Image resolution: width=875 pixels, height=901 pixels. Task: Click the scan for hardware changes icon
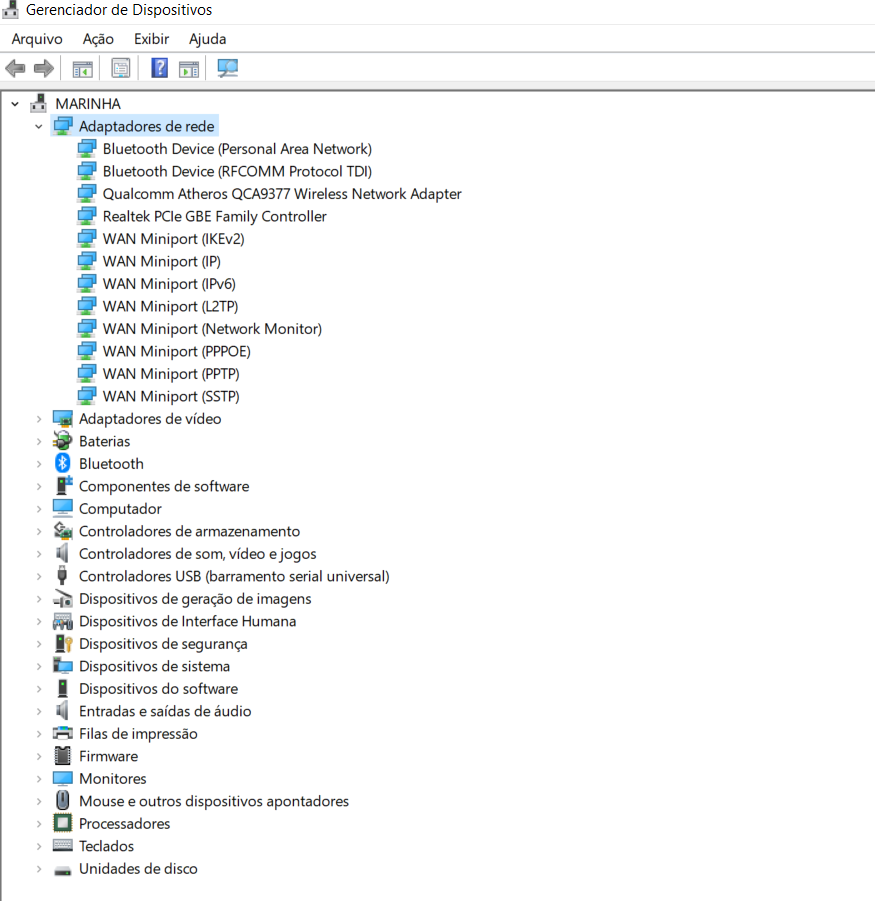(228, 68)
